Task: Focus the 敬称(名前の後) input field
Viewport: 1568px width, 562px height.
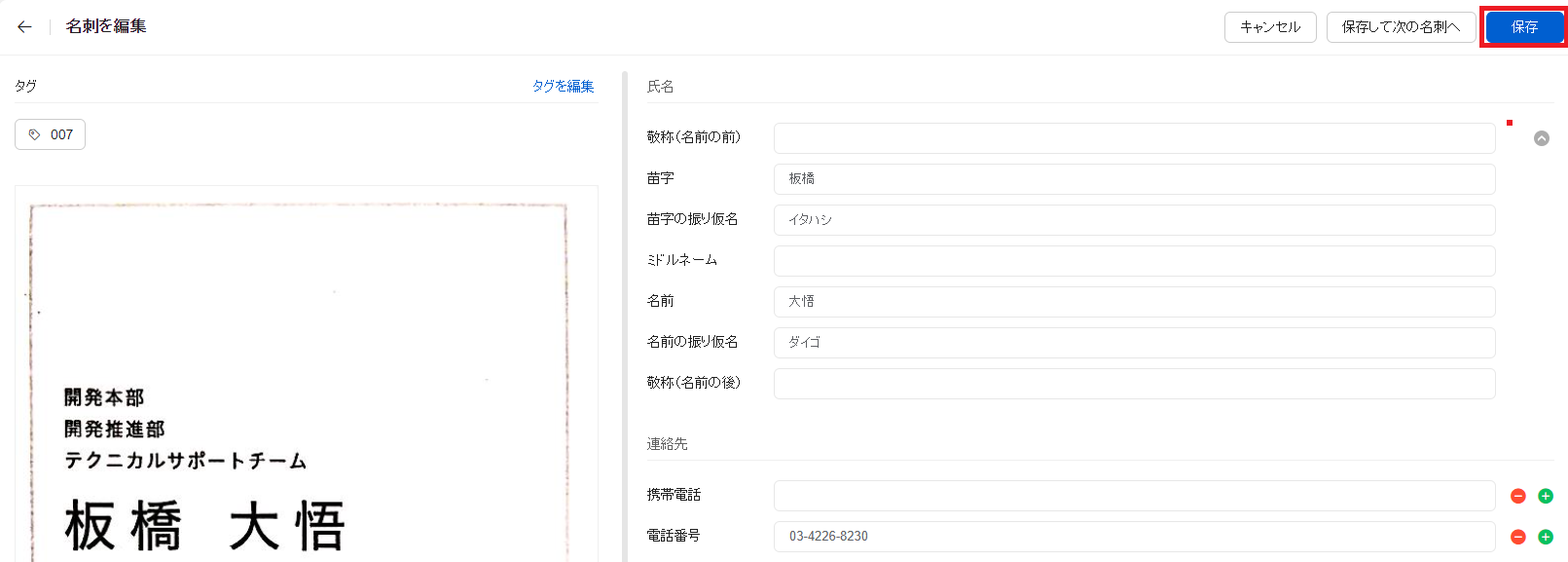Action: [x=1135, y=384]
